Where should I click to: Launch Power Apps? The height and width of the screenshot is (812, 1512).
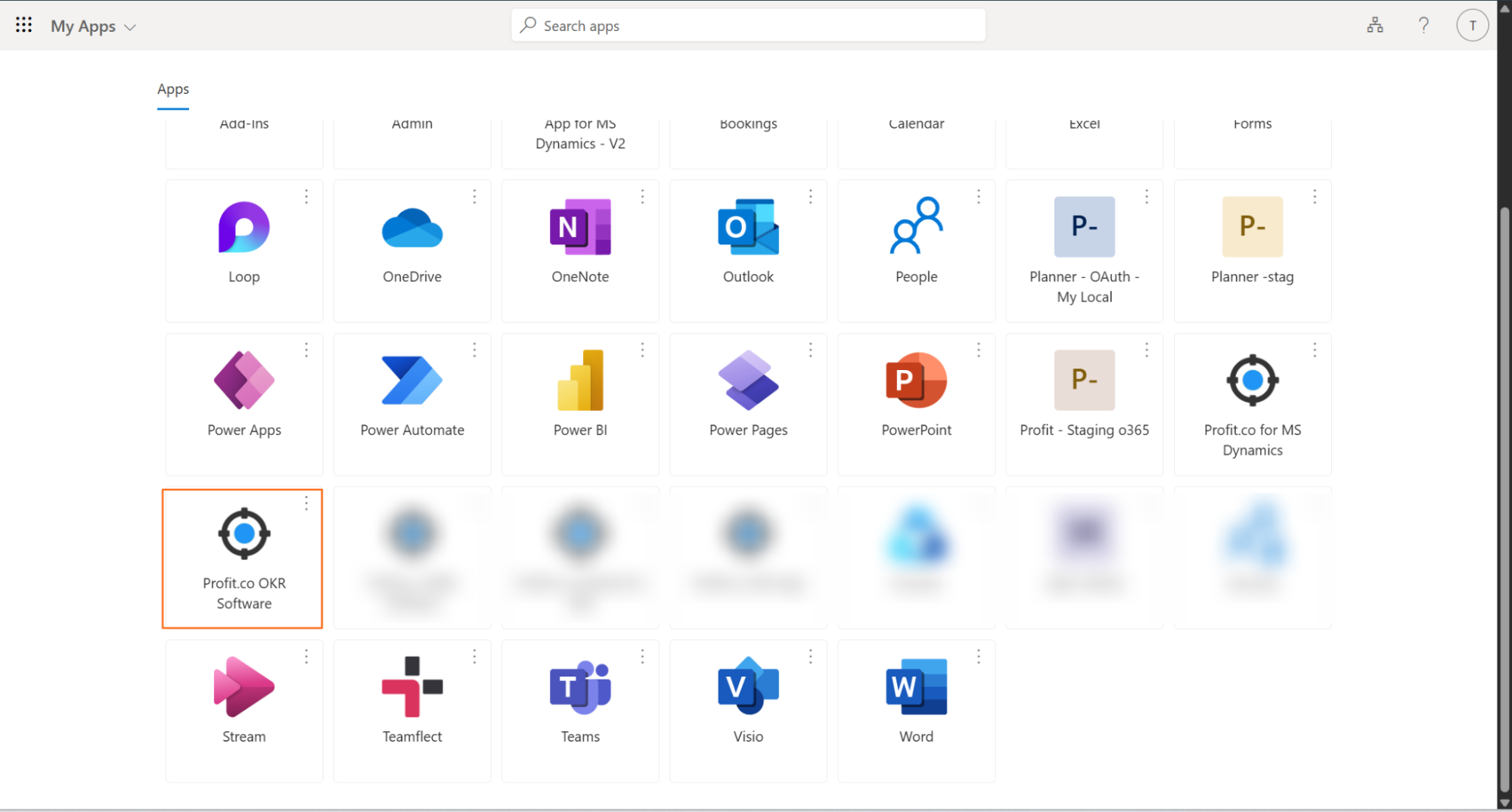[244, 404]
